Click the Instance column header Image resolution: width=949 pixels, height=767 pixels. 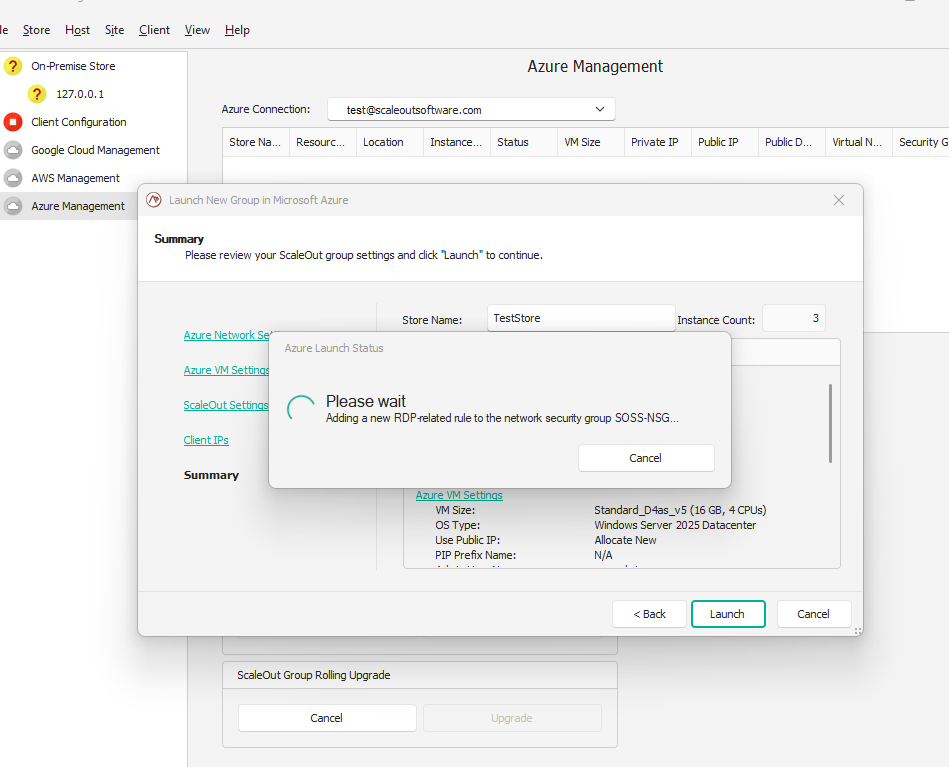457,142
